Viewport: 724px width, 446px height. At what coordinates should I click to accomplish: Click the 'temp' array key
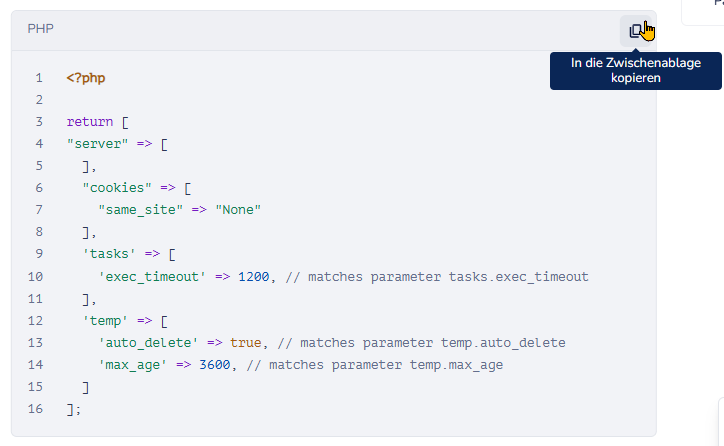[106, 321]
